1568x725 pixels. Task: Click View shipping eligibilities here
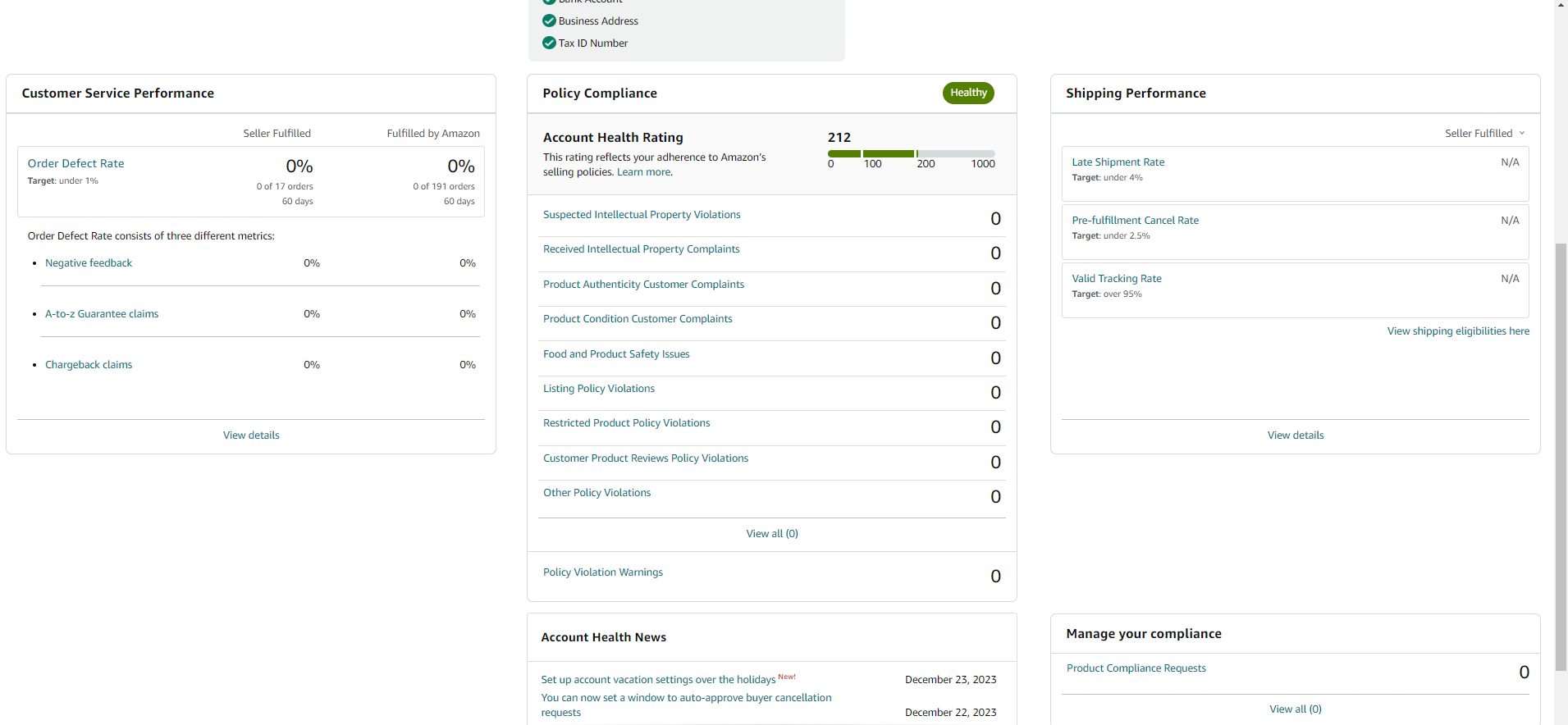click(x=1458, y=331)
